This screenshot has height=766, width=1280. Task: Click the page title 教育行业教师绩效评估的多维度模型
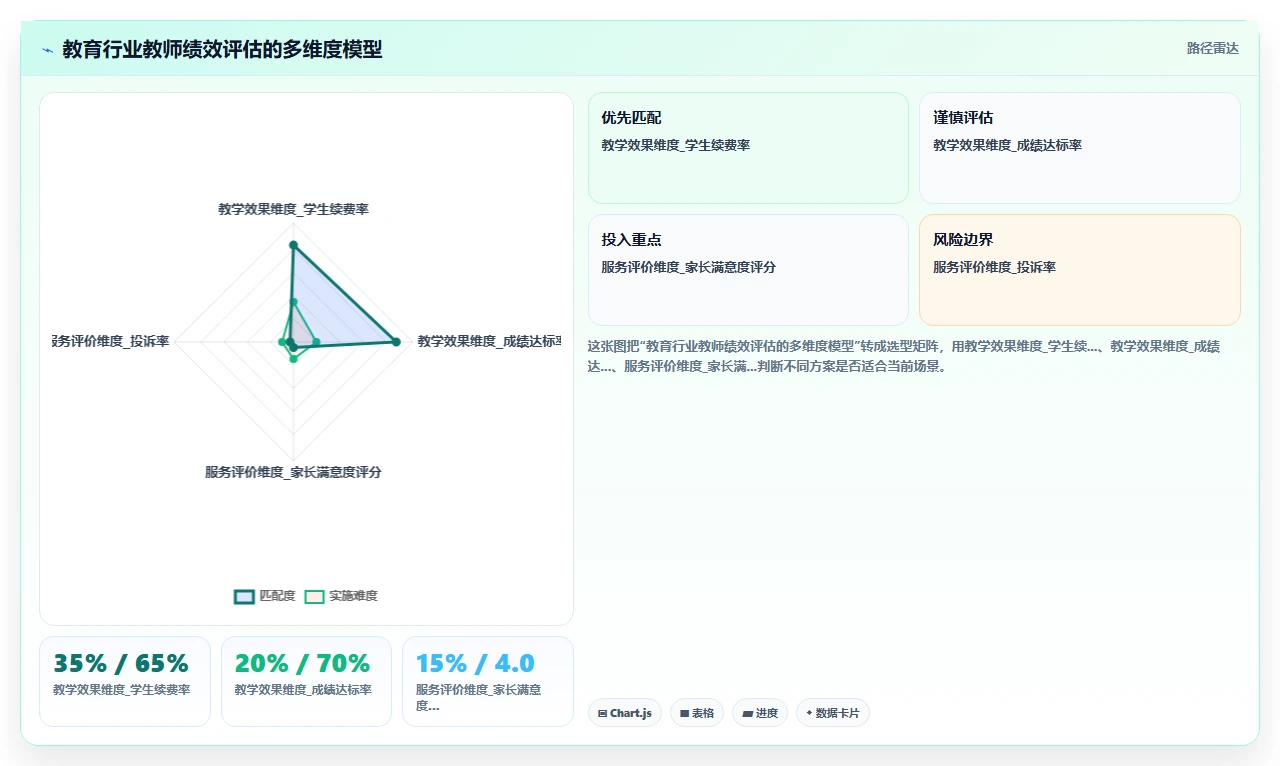click(x=222, y=49)
